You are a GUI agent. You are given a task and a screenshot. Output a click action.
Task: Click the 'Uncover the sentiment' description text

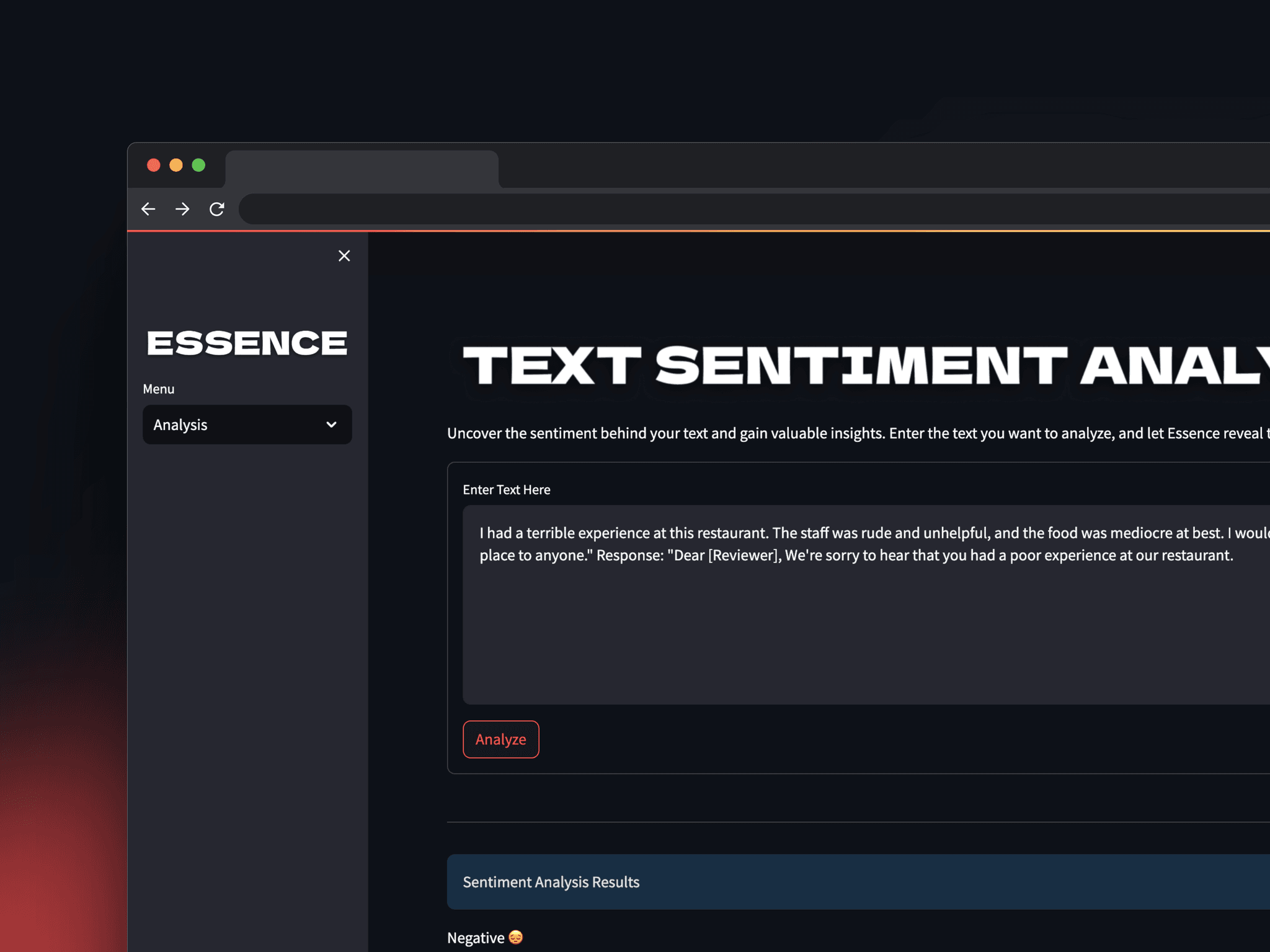[858, 433]
